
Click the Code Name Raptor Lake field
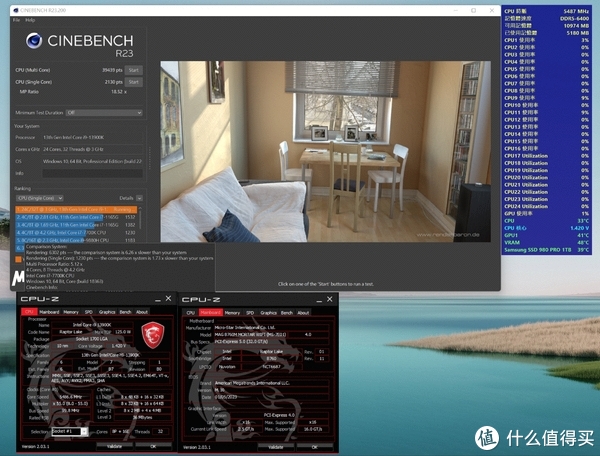click(x=71, y=332)
